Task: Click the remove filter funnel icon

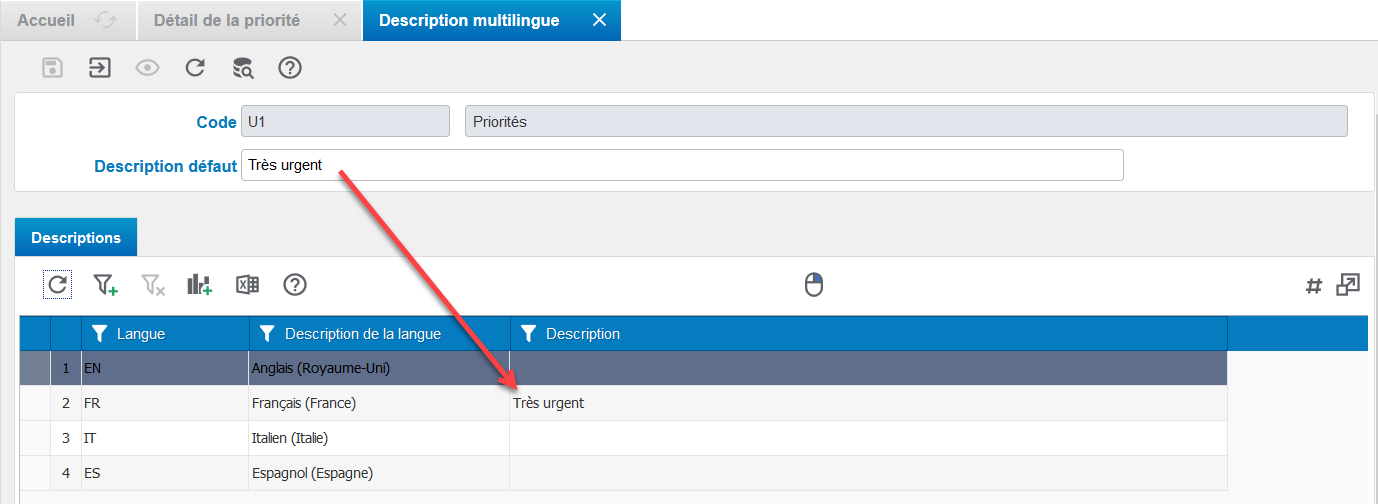Action: [x=152, y=285]
